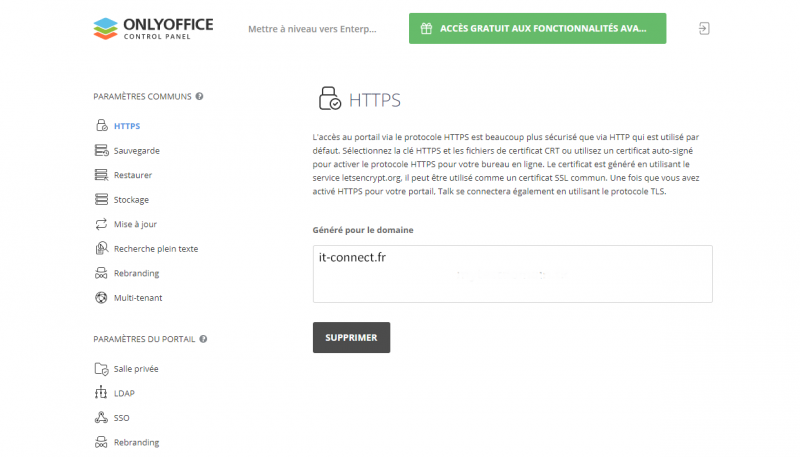Viewport: 800px width, 457px height.
Task: Click the domain field showing it-connect.fr
Action: pyautogui.click(x=512, y=273)
